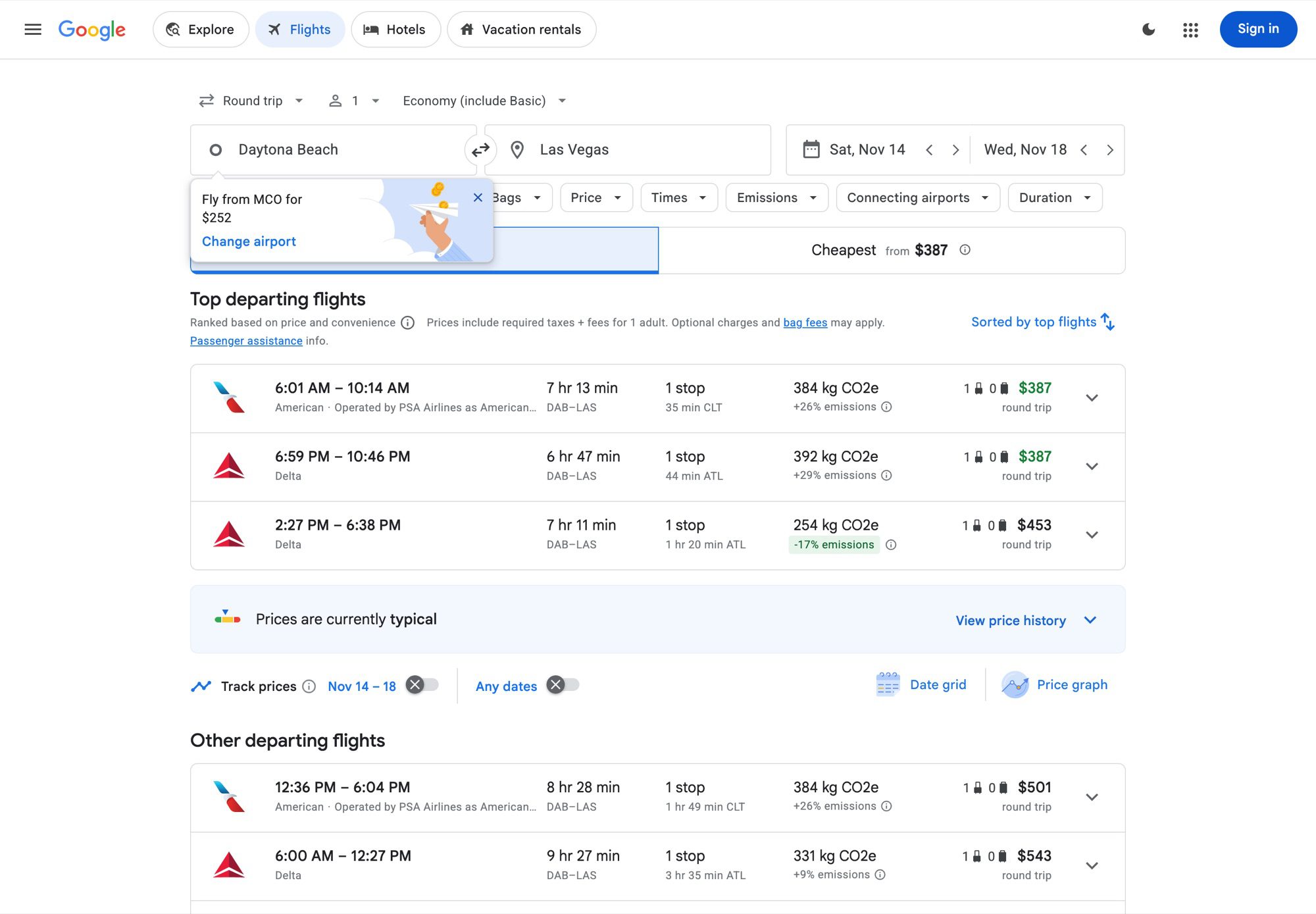Image resolution: width=1316 pixels, height=914 pixels.
Task: Click the Change airport link
Action: pyautogui.click(x=249, y=241)
